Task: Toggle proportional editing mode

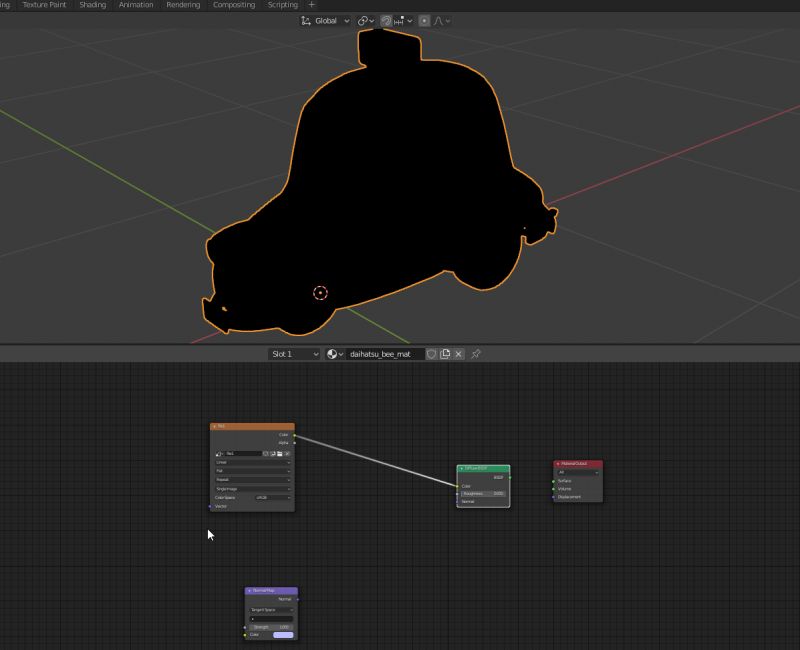Action: 425,21
